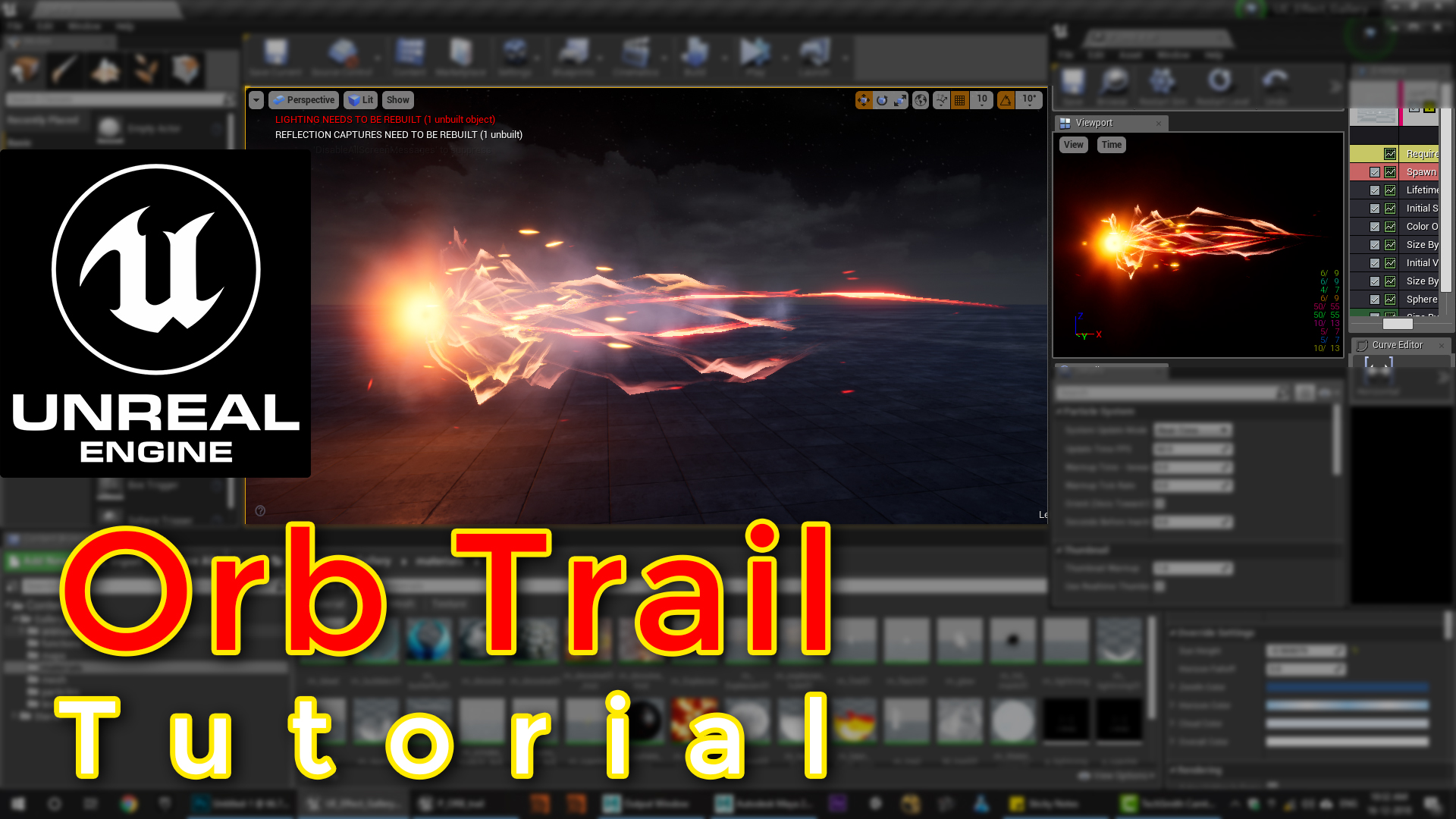Viewport: 1456px width, 819px height.
Task: Select the Rotate objects tool
Action: 882,100
